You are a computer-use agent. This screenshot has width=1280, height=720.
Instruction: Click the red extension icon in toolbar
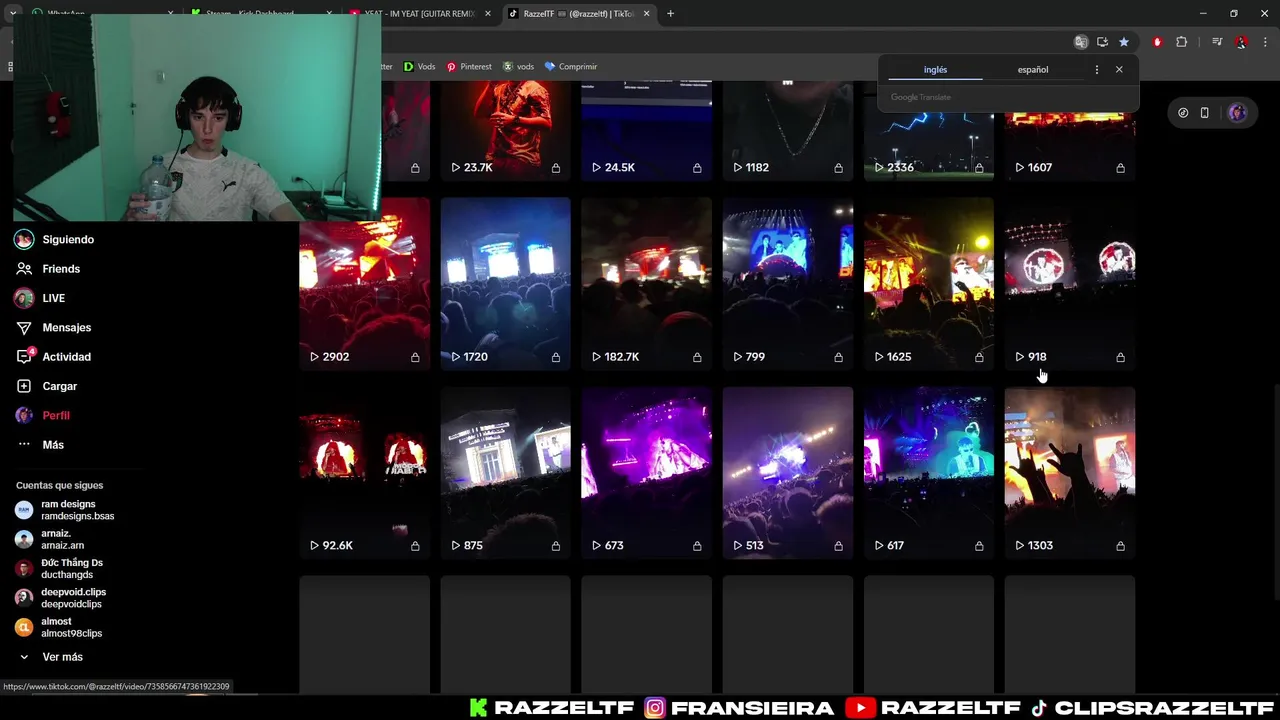[1157, 42]
